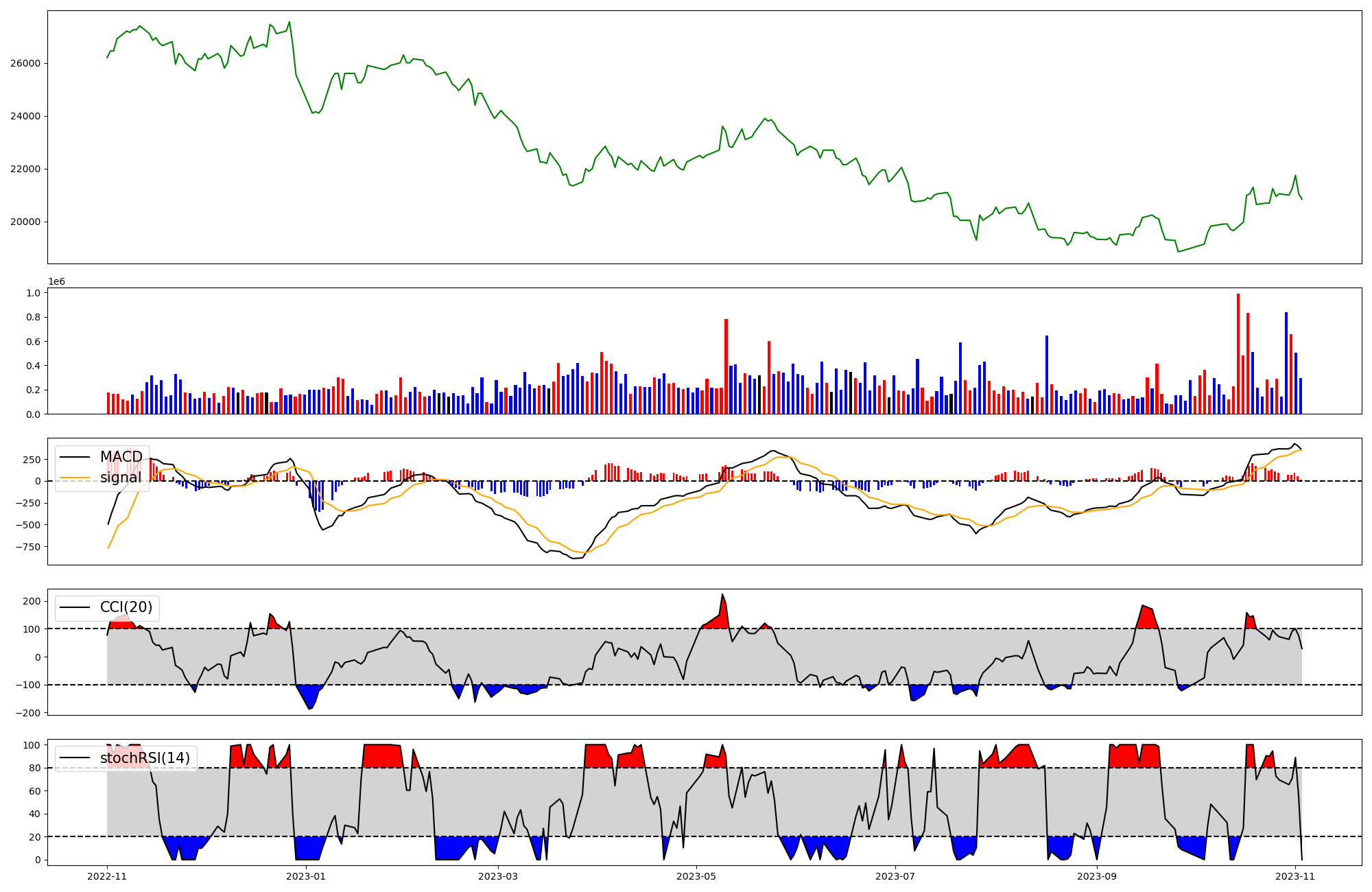
Task: Click the -750 tick on MACD axis
Action: point(27,547)
